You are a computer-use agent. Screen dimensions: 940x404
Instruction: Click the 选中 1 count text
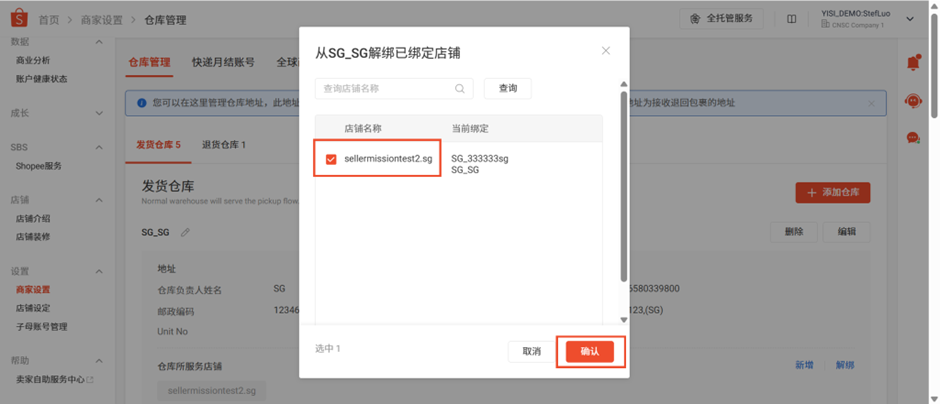coord(328,348)
